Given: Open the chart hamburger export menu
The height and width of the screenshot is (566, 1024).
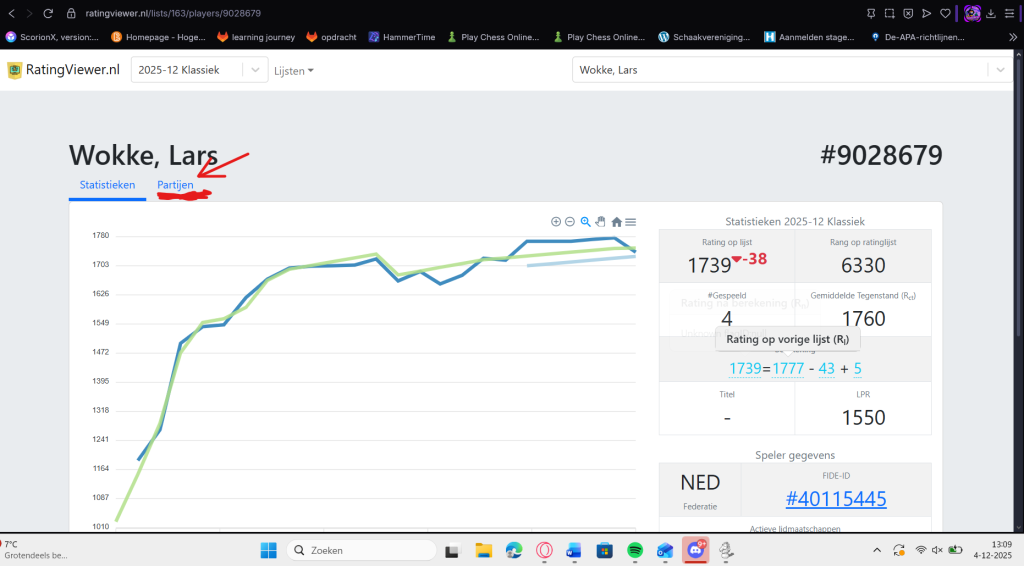Looking at the screenshot, I should click(x=631, y=222).
